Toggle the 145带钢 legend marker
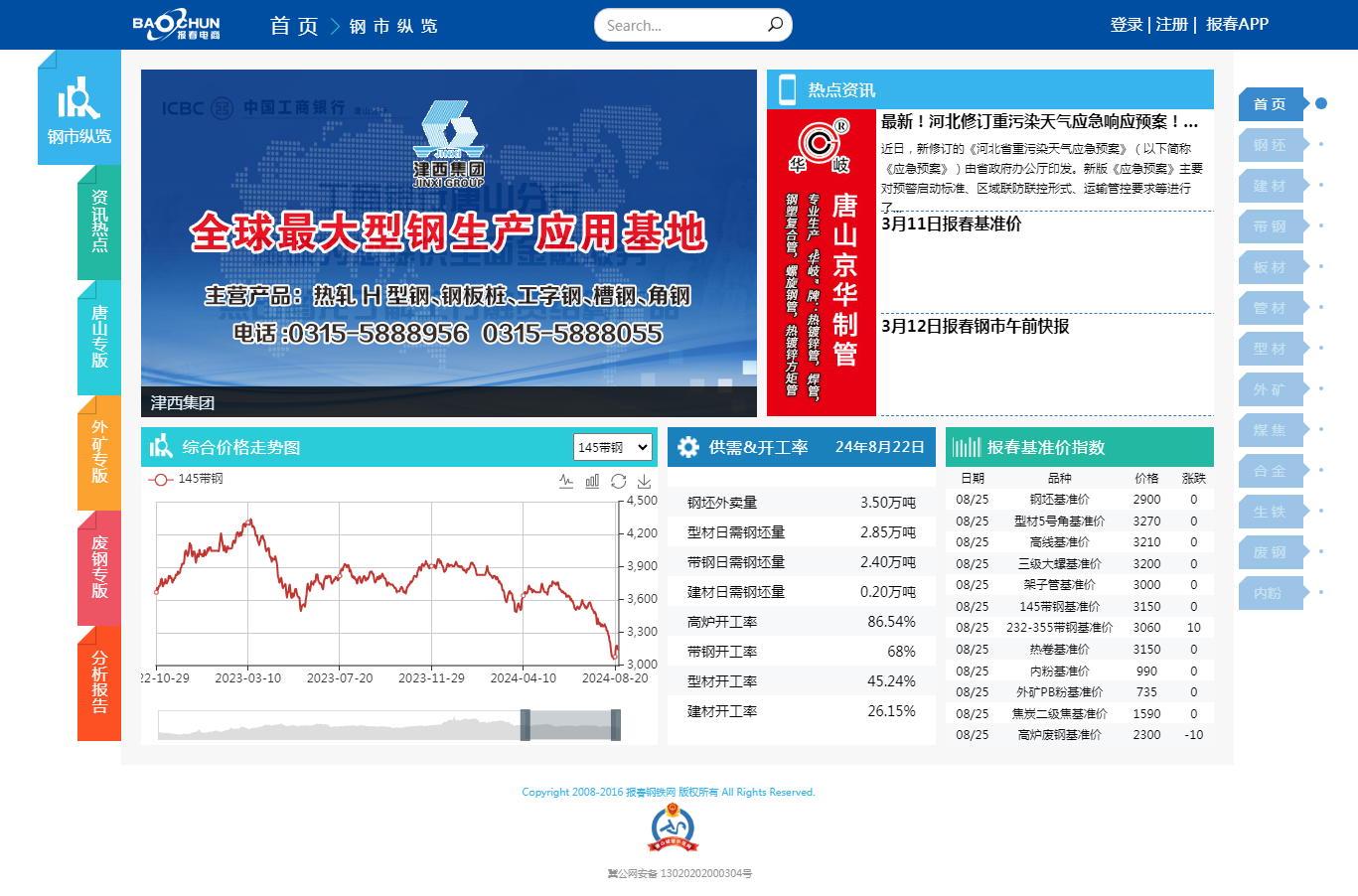This screenshot has width=1358, height=896. [160, 479]
